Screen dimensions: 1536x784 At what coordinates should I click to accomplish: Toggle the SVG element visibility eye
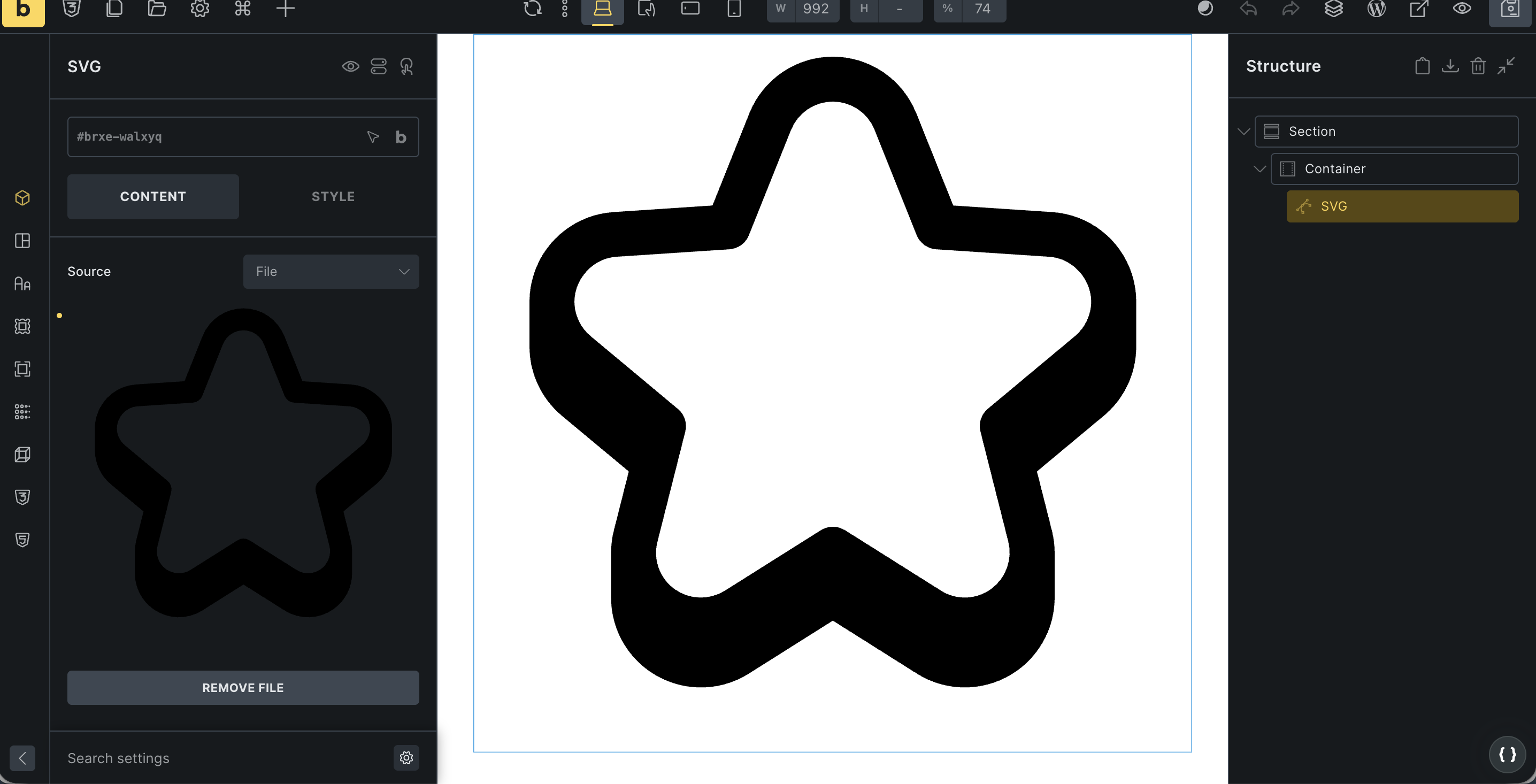pyautogui.click(x=351, y=66)
